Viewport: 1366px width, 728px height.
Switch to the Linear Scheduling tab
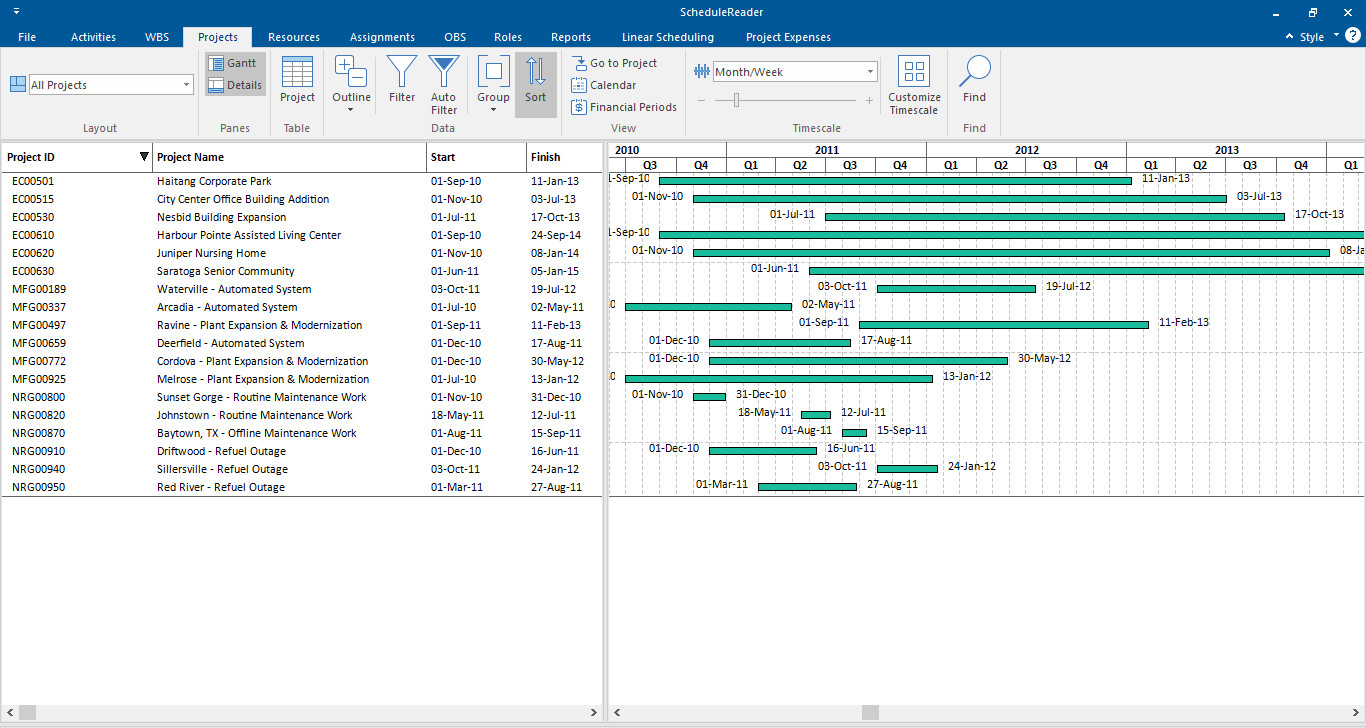click(668, 37)
